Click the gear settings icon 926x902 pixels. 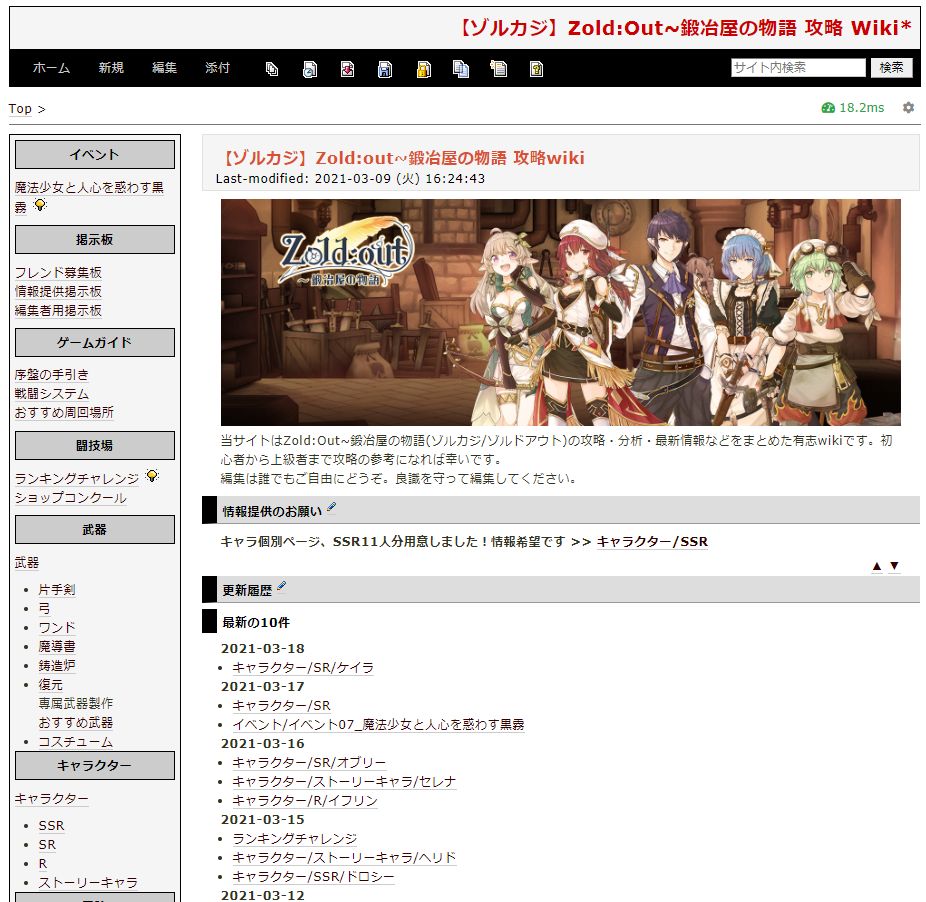coord(908,108)
